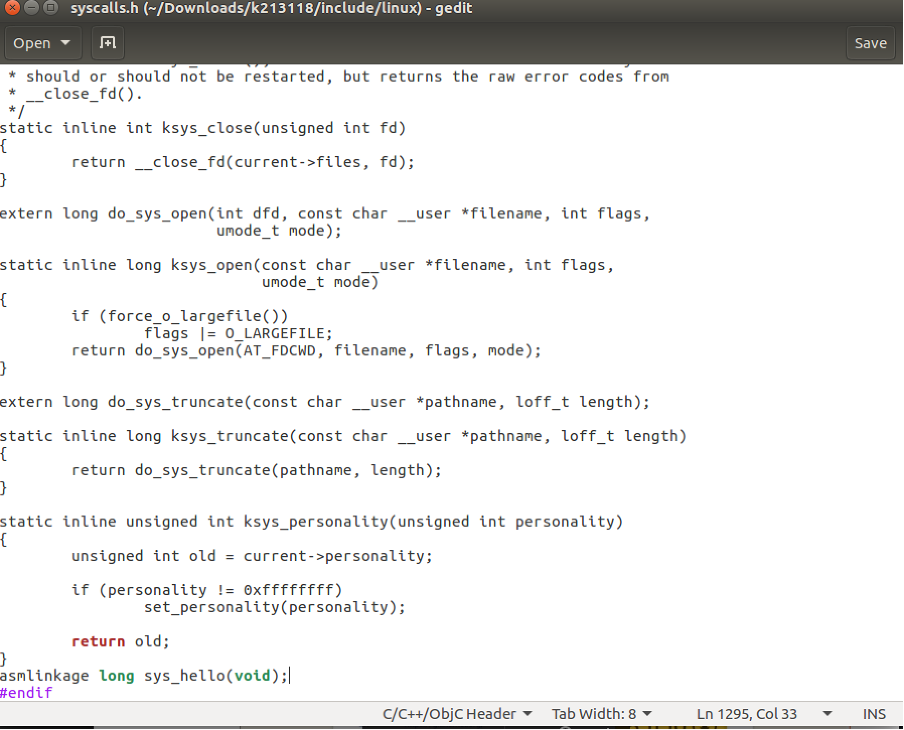Image resolution: width=904 pixels, height=730 pixels.
Task: Click the ksys_personality function declaration line
Action: 311,522
